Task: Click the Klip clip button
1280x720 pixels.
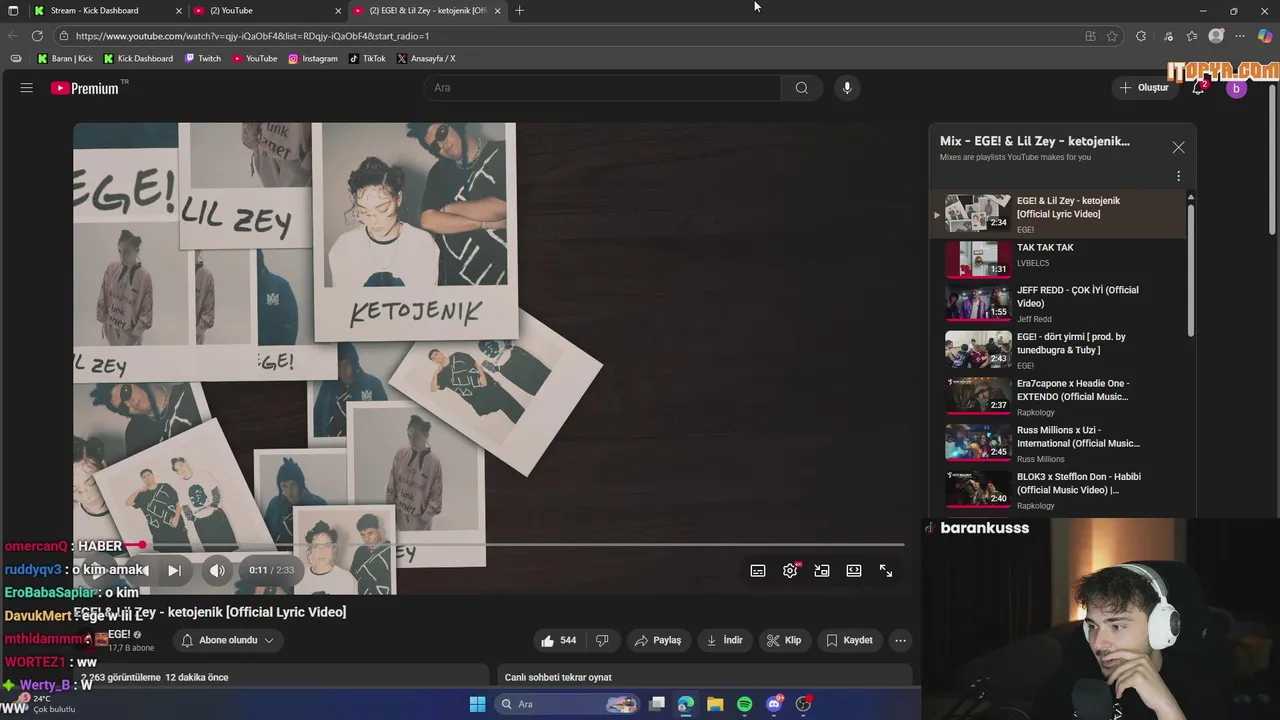Action: [783, 640]
